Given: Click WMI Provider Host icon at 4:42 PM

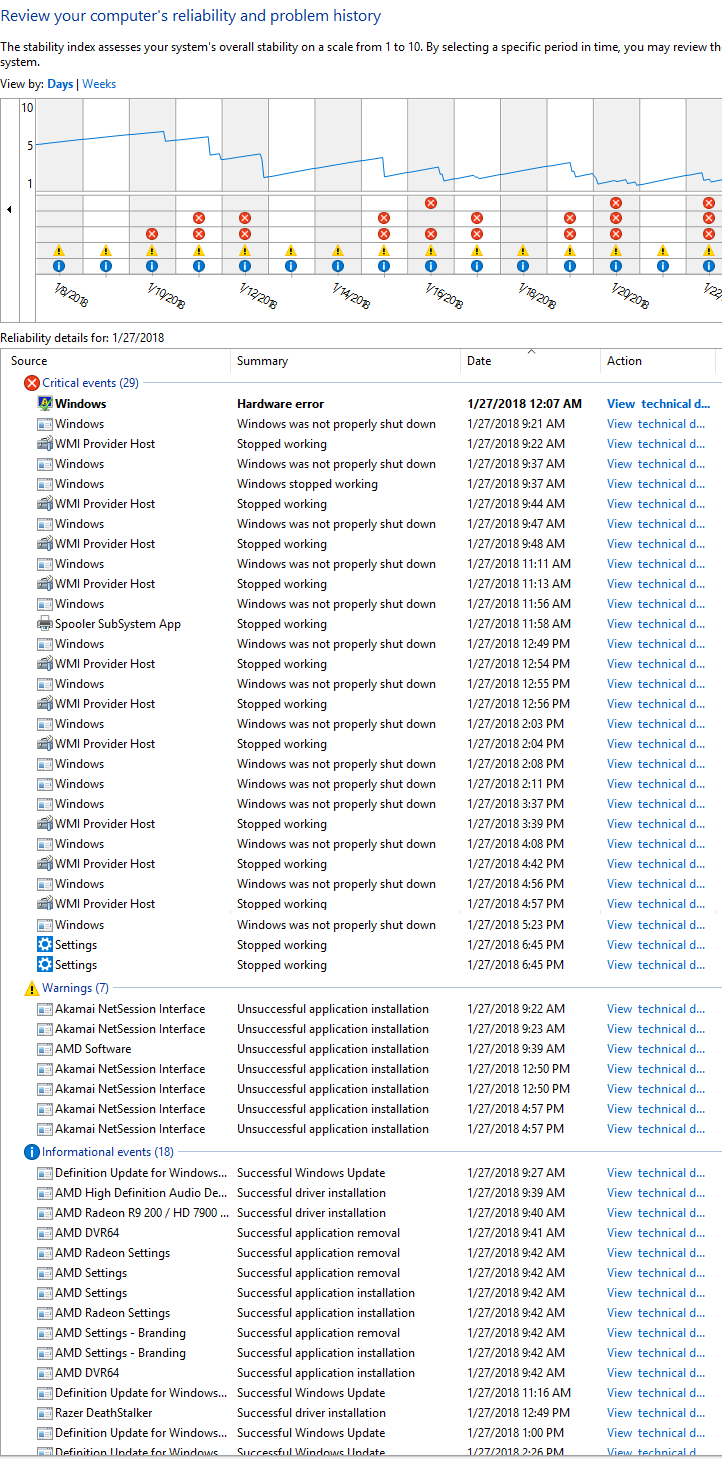Looking at the screenshot, I should tap(44, 864).
